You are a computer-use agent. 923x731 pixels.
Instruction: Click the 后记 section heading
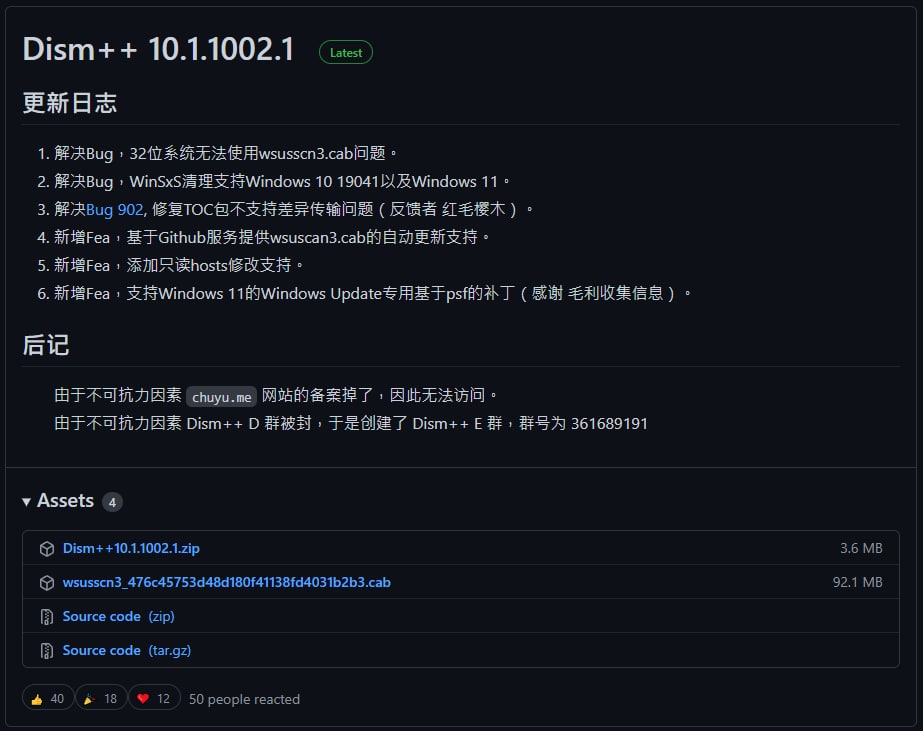click(x=46, y=346)
